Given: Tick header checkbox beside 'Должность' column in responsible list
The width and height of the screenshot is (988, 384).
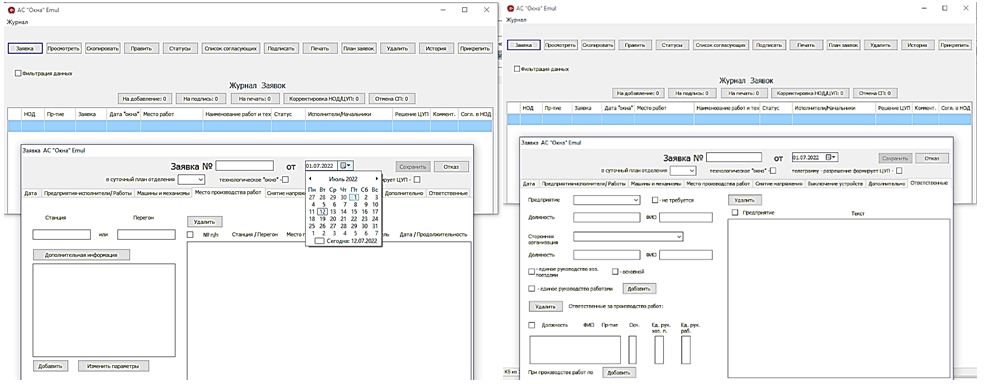Looking at the screenshot, I should tap(532, 325).
